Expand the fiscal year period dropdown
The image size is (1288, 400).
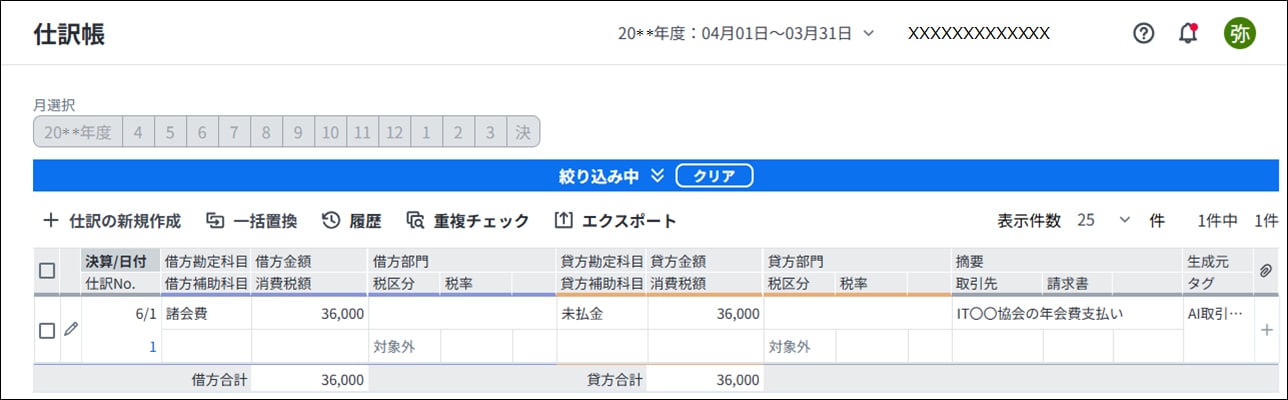(746, 33)
